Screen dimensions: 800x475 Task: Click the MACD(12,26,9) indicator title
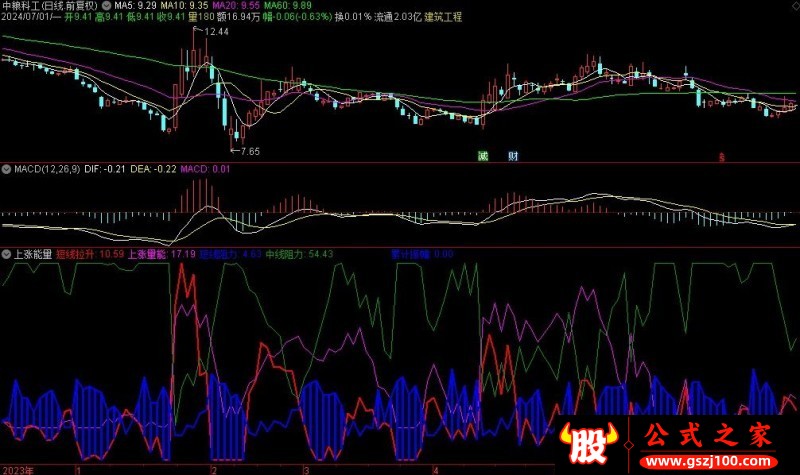coord(47,169)
